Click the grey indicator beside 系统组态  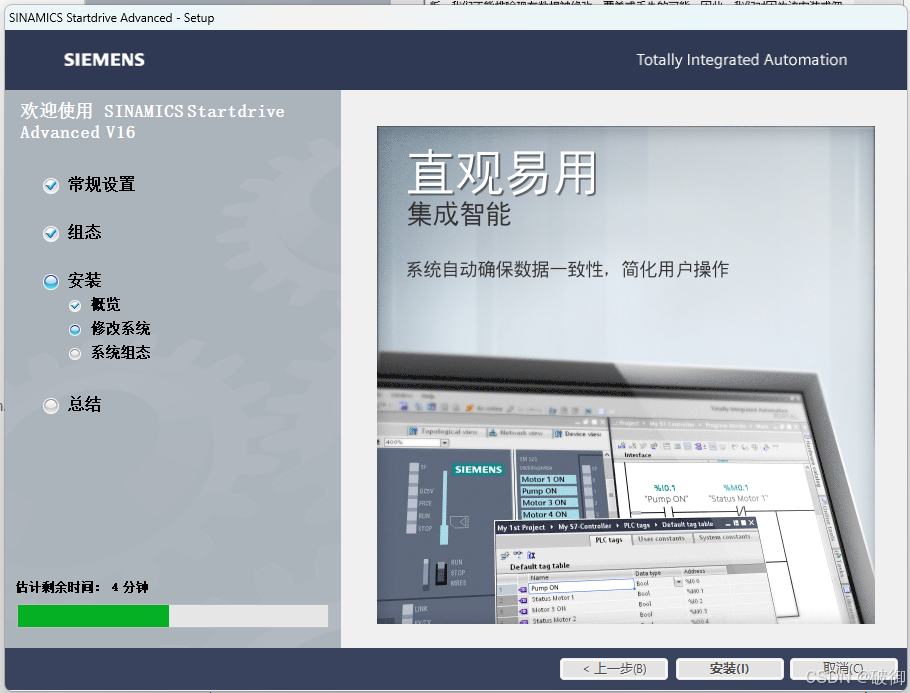[x=75, y=353]
